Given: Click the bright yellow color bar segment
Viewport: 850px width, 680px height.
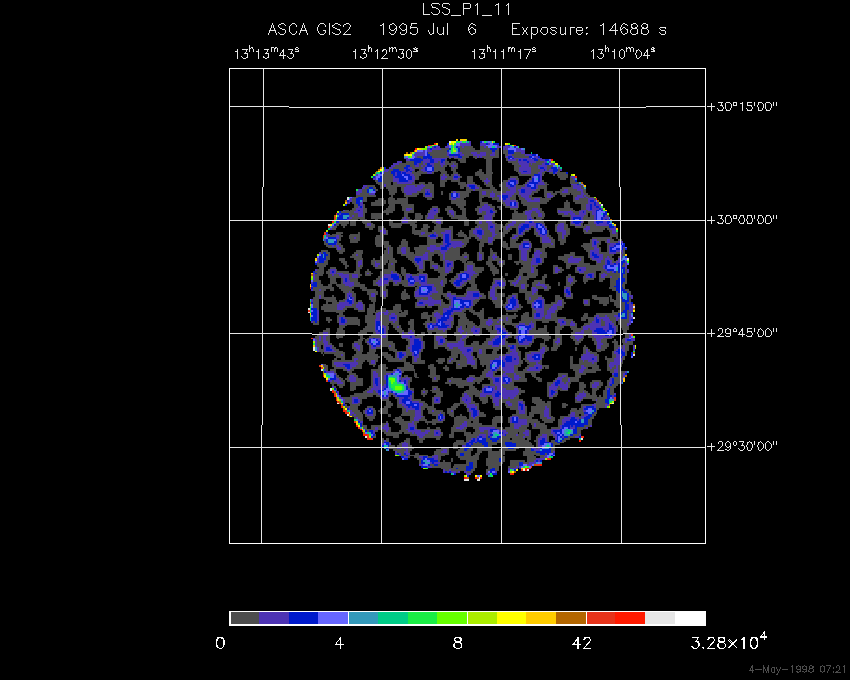Looking at the screenshot, I should 512,618.
